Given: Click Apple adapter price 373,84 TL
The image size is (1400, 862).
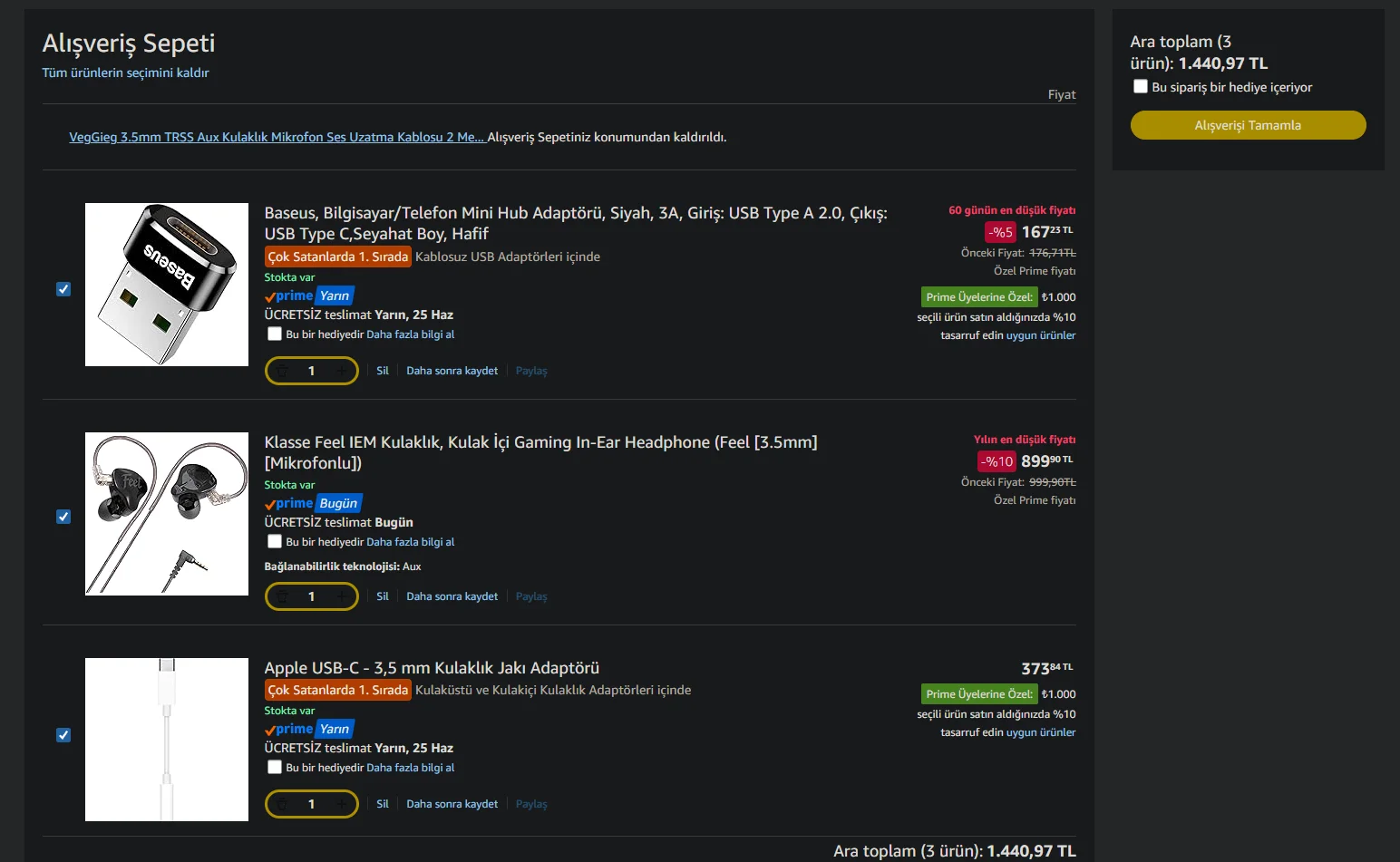Looking at the screenshot, I should 1047,669.
